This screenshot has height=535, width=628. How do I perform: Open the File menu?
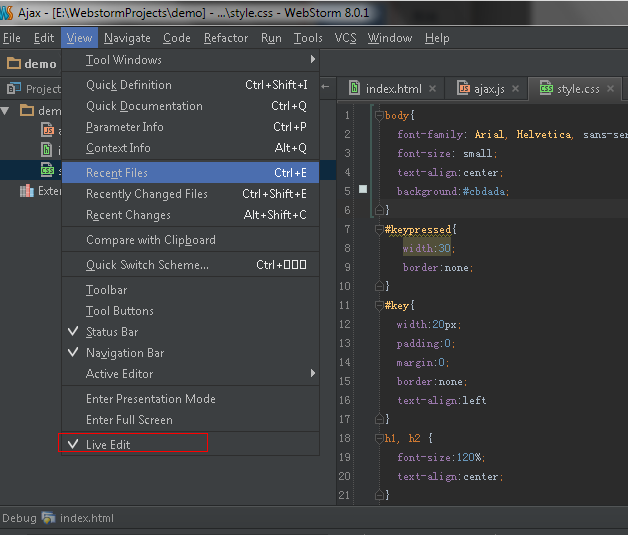click(12, 38)
